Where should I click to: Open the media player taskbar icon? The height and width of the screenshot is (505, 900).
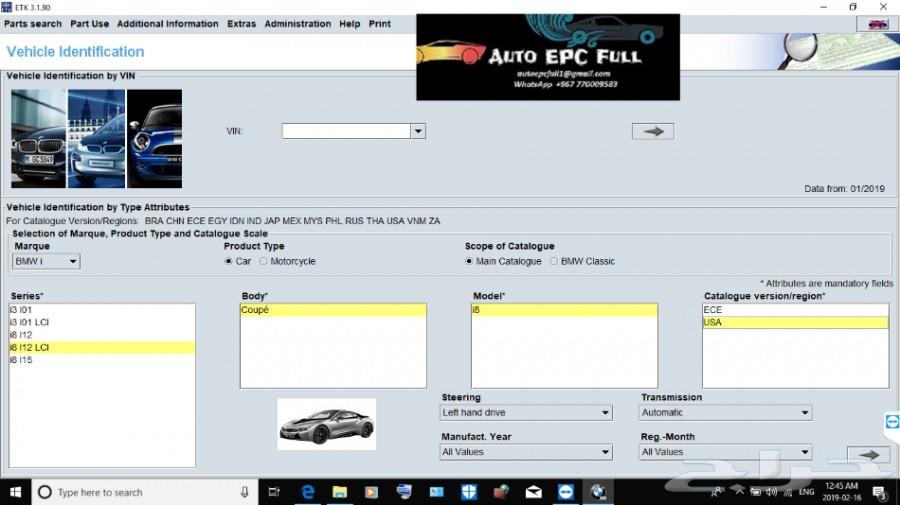click(x=372, y=492)
